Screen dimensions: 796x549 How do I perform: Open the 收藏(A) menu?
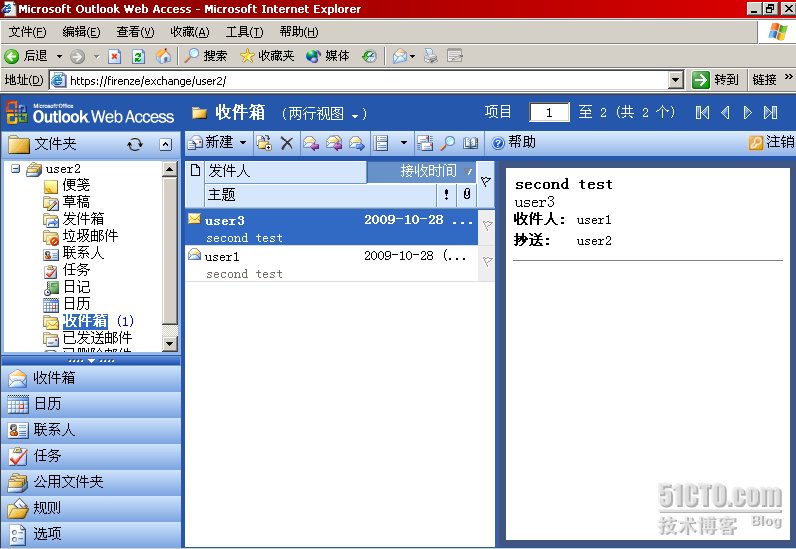pos(189,32)
